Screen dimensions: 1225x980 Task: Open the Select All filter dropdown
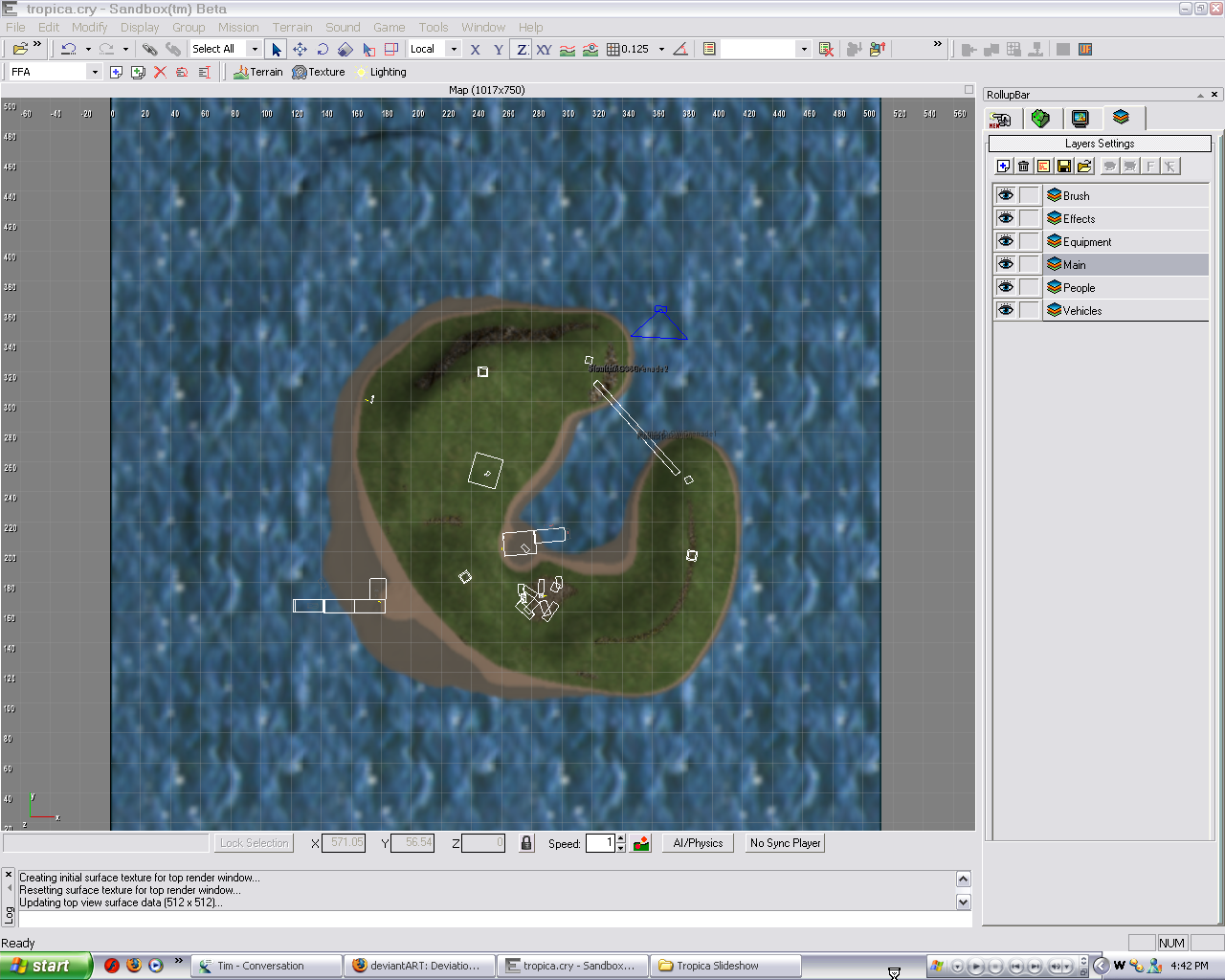[255, 49]
